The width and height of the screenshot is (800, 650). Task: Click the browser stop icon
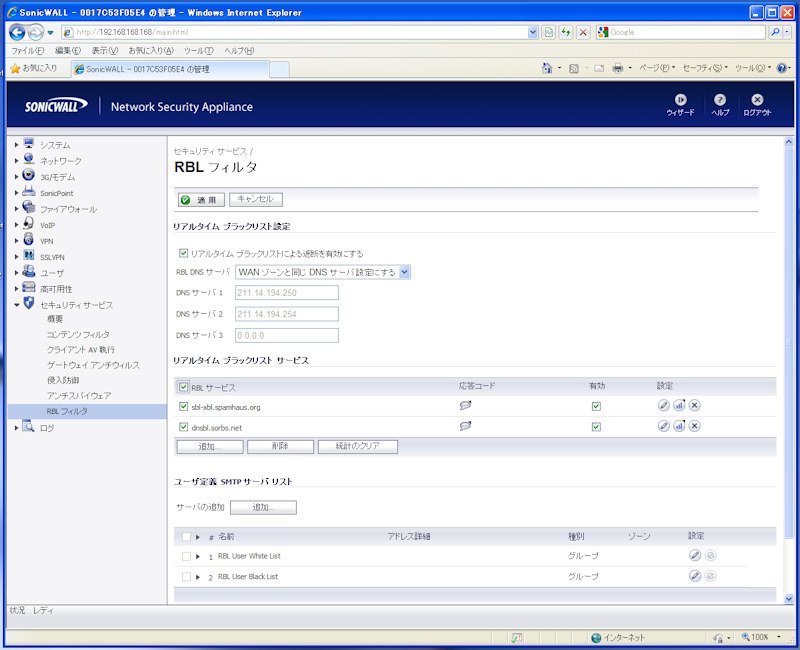click(x=583, y=32)
